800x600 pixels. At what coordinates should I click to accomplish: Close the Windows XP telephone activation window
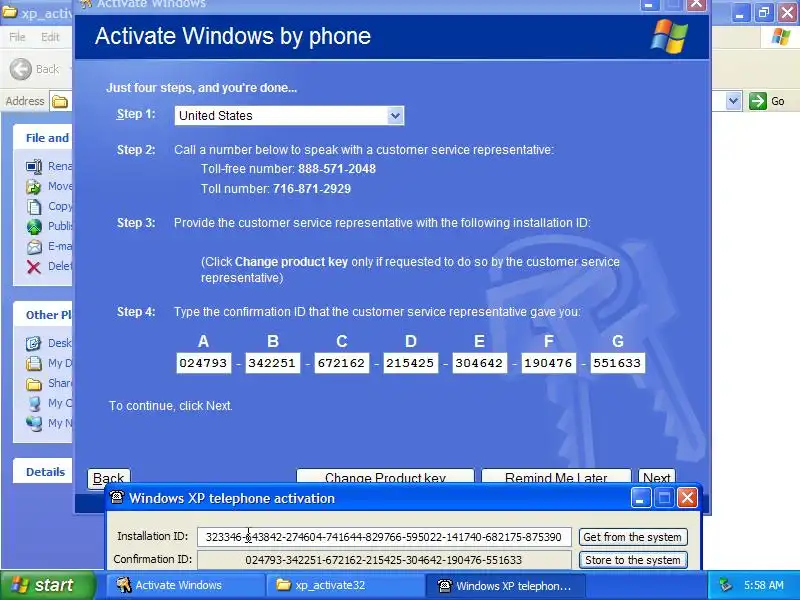[x=687, y=498]
